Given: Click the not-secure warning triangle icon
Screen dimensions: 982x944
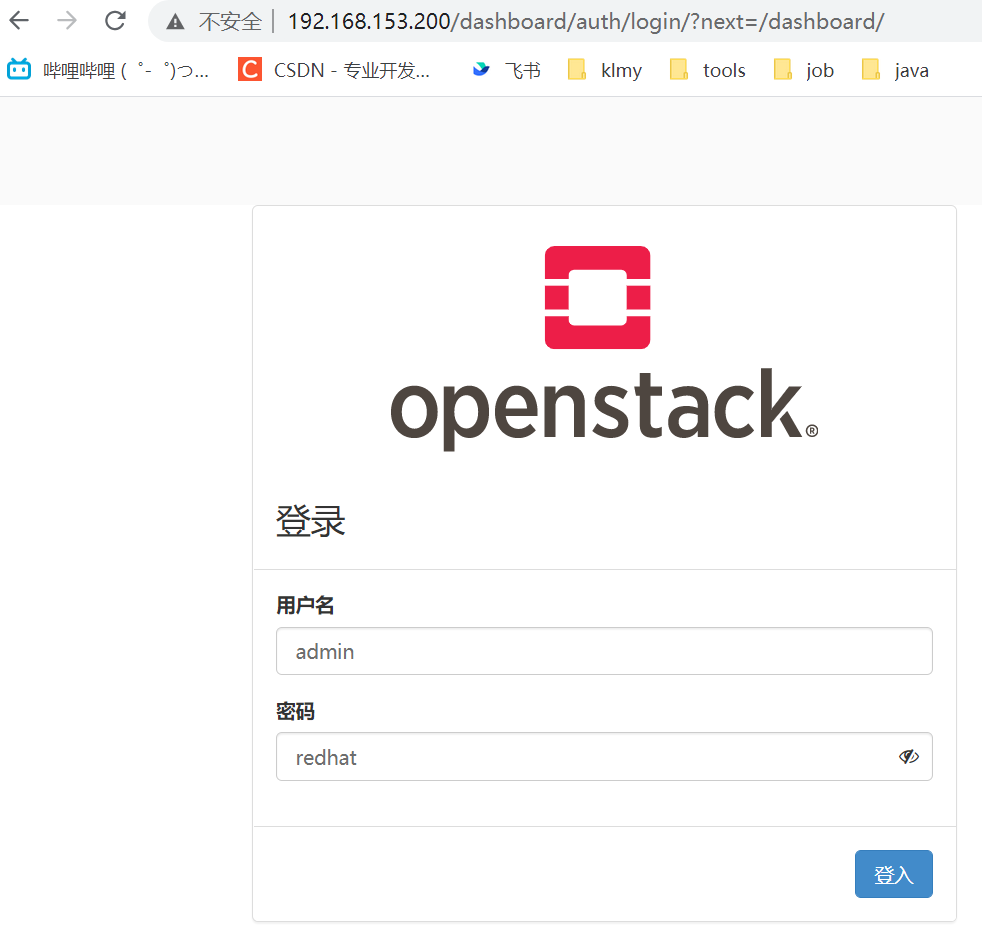Looking at the screenshot, I should point(175,23).
